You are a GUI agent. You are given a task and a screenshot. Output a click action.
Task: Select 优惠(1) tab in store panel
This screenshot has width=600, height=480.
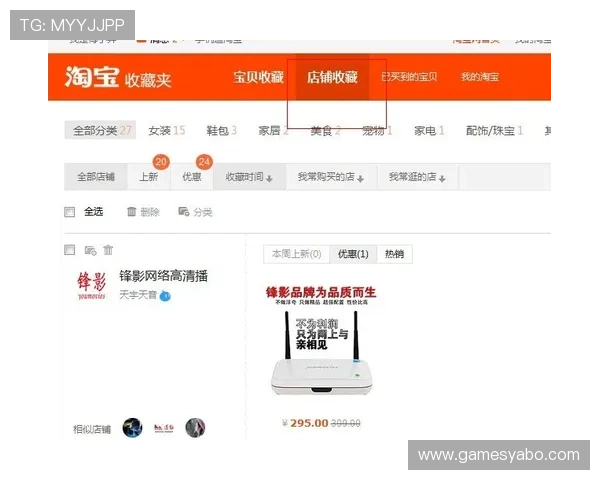tap(353, 254)
